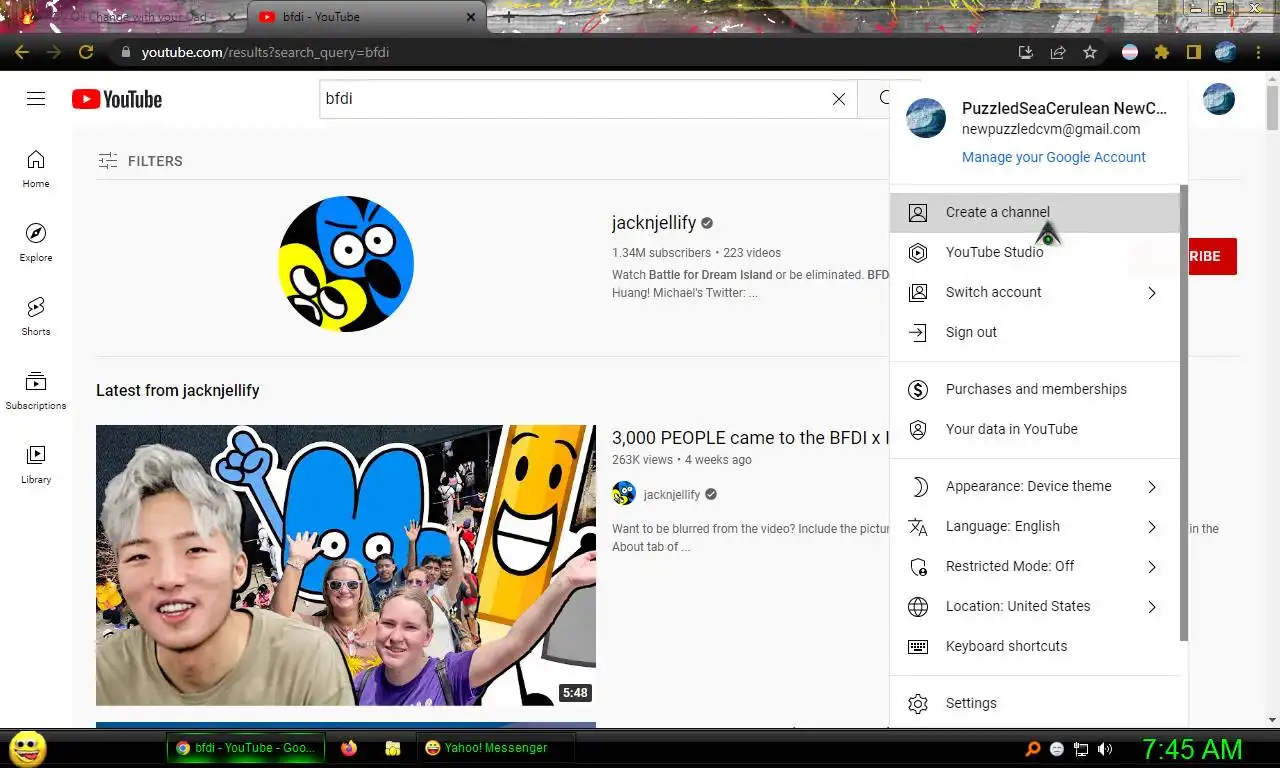Click the smiley start button on taskbar

[x=28, y=748]
